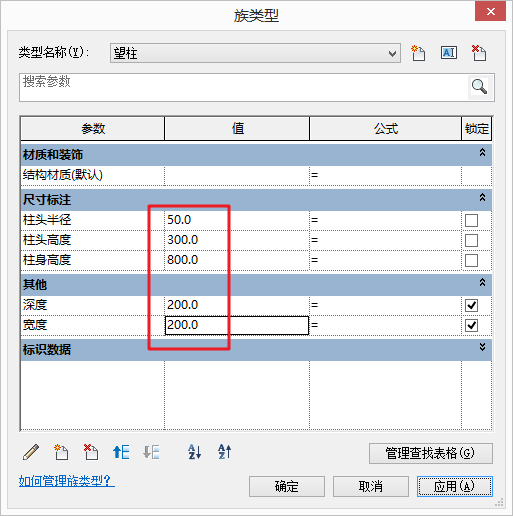Select the 柱身高度 parameter name
This screenshot has width=513, height=516.
point(47,260)
